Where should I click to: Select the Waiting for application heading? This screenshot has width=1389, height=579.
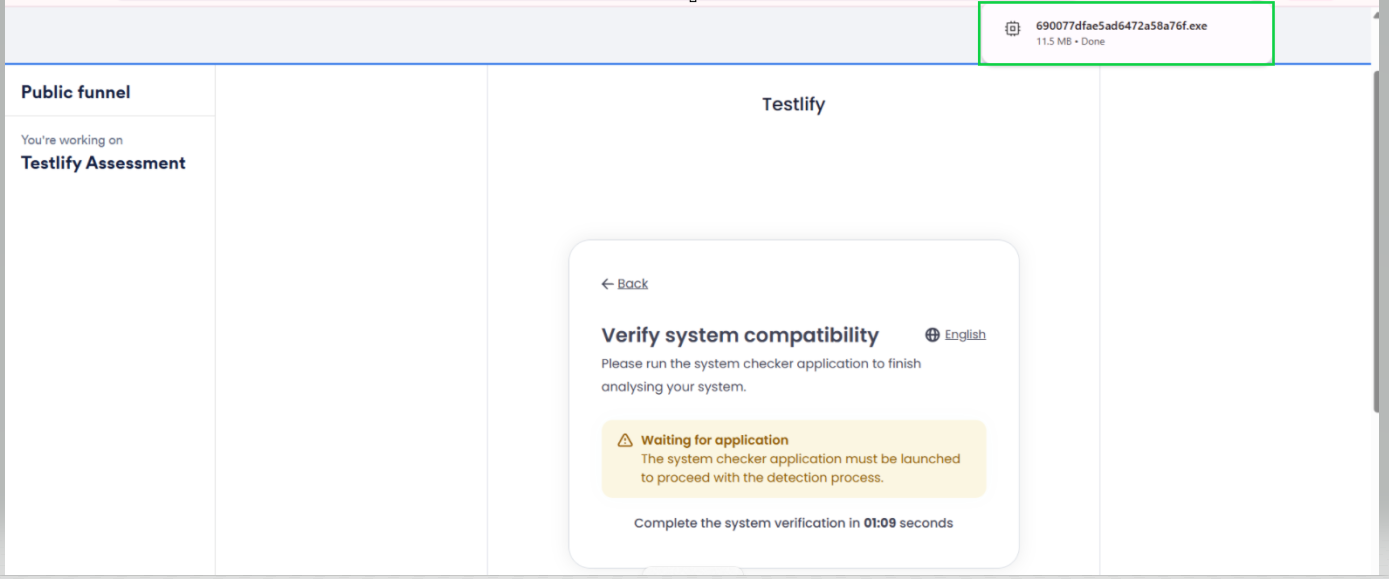[x=715, y=440]
